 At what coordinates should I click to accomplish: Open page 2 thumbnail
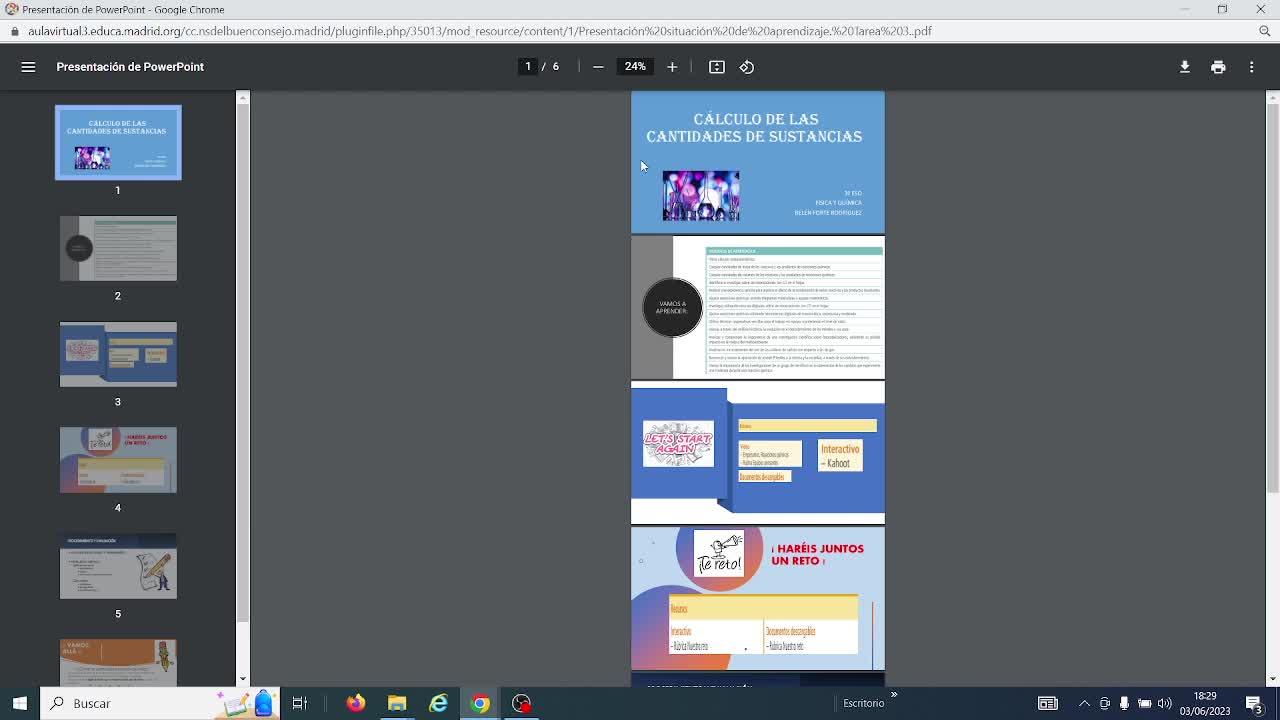118,248
